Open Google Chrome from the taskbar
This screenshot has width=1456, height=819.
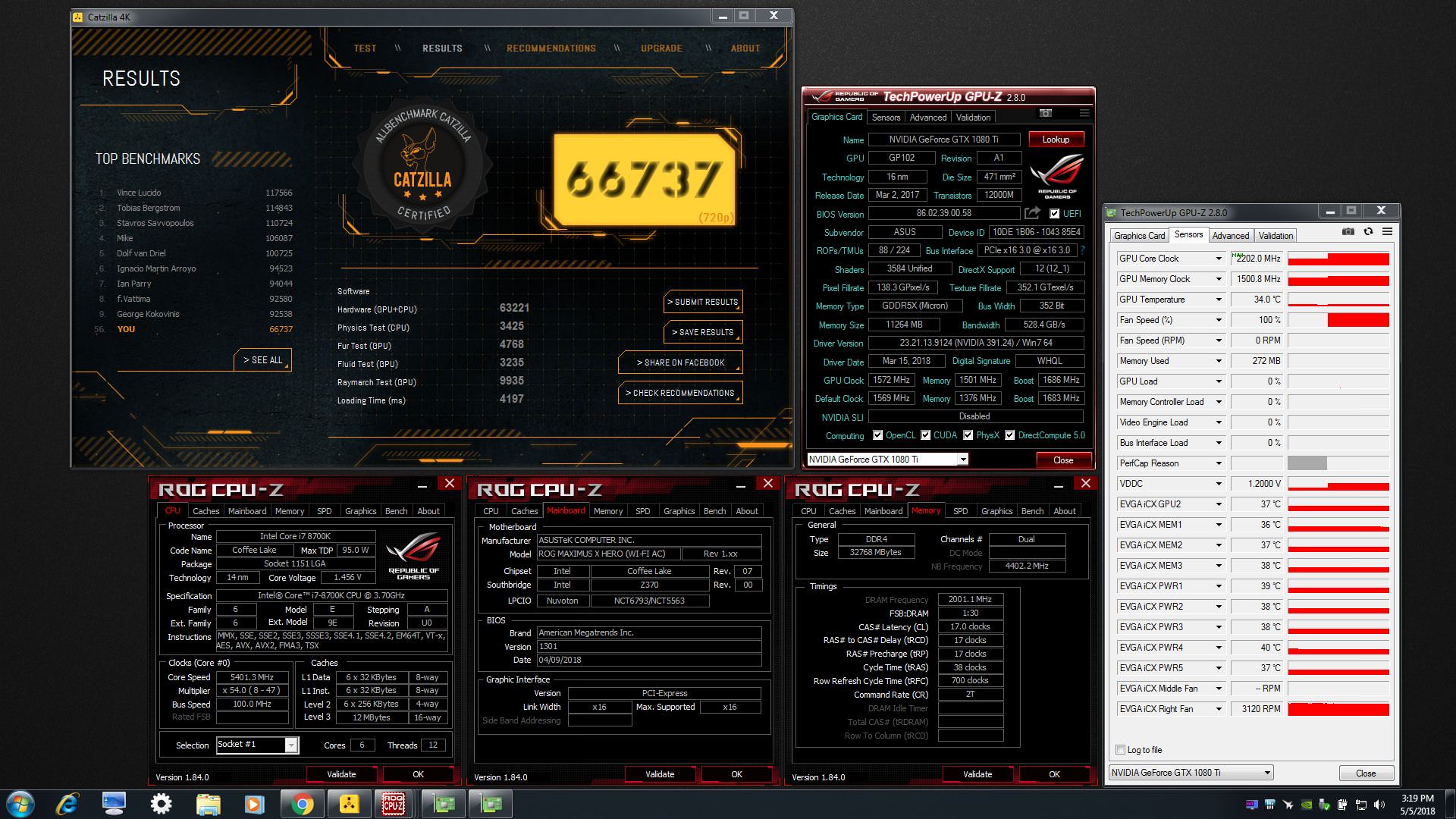302,804
